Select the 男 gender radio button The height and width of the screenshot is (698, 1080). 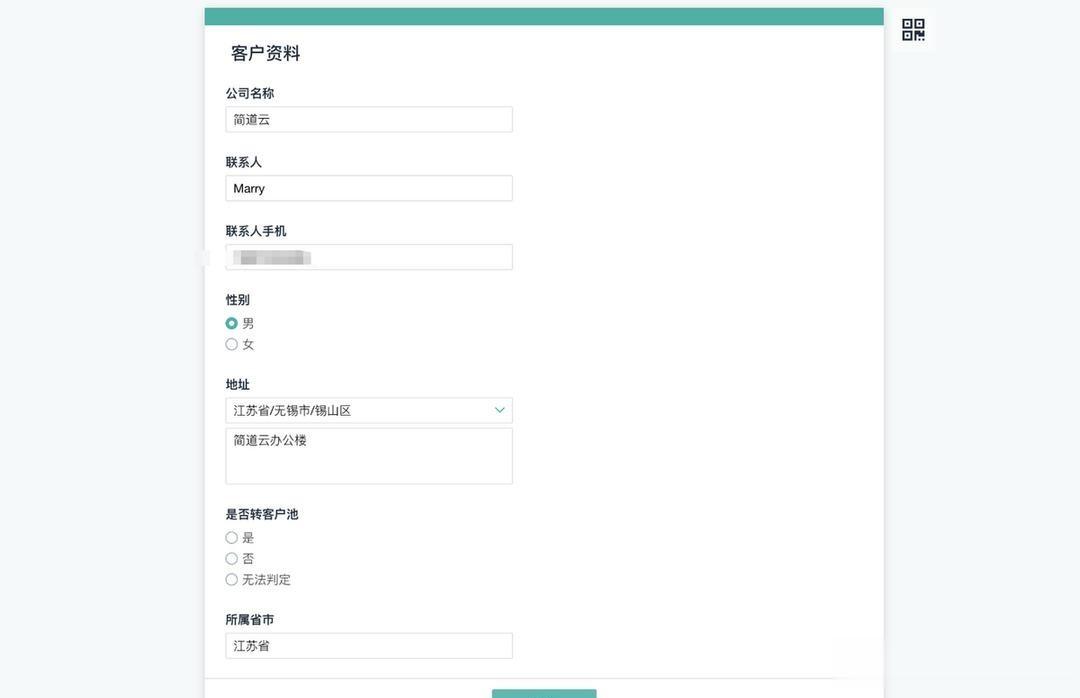(x=232, y=323)
